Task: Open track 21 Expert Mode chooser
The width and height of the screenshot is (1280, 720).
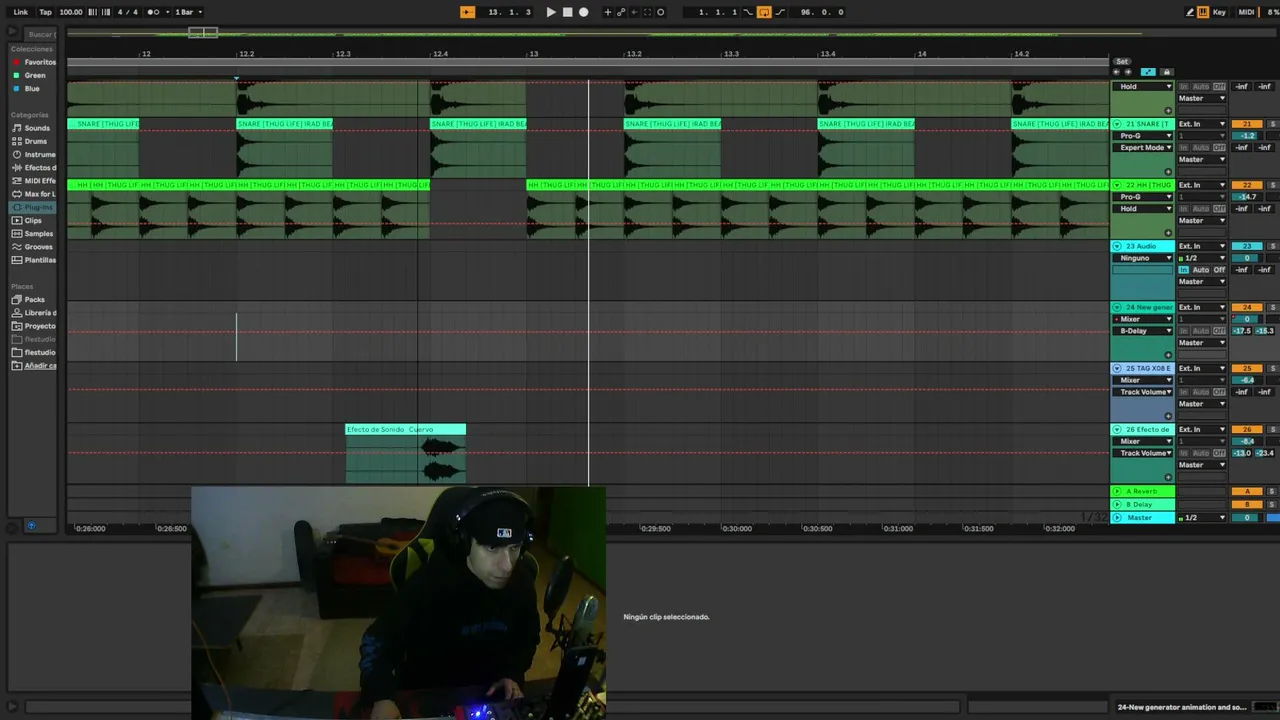Action: click(x=1143, y=148)
